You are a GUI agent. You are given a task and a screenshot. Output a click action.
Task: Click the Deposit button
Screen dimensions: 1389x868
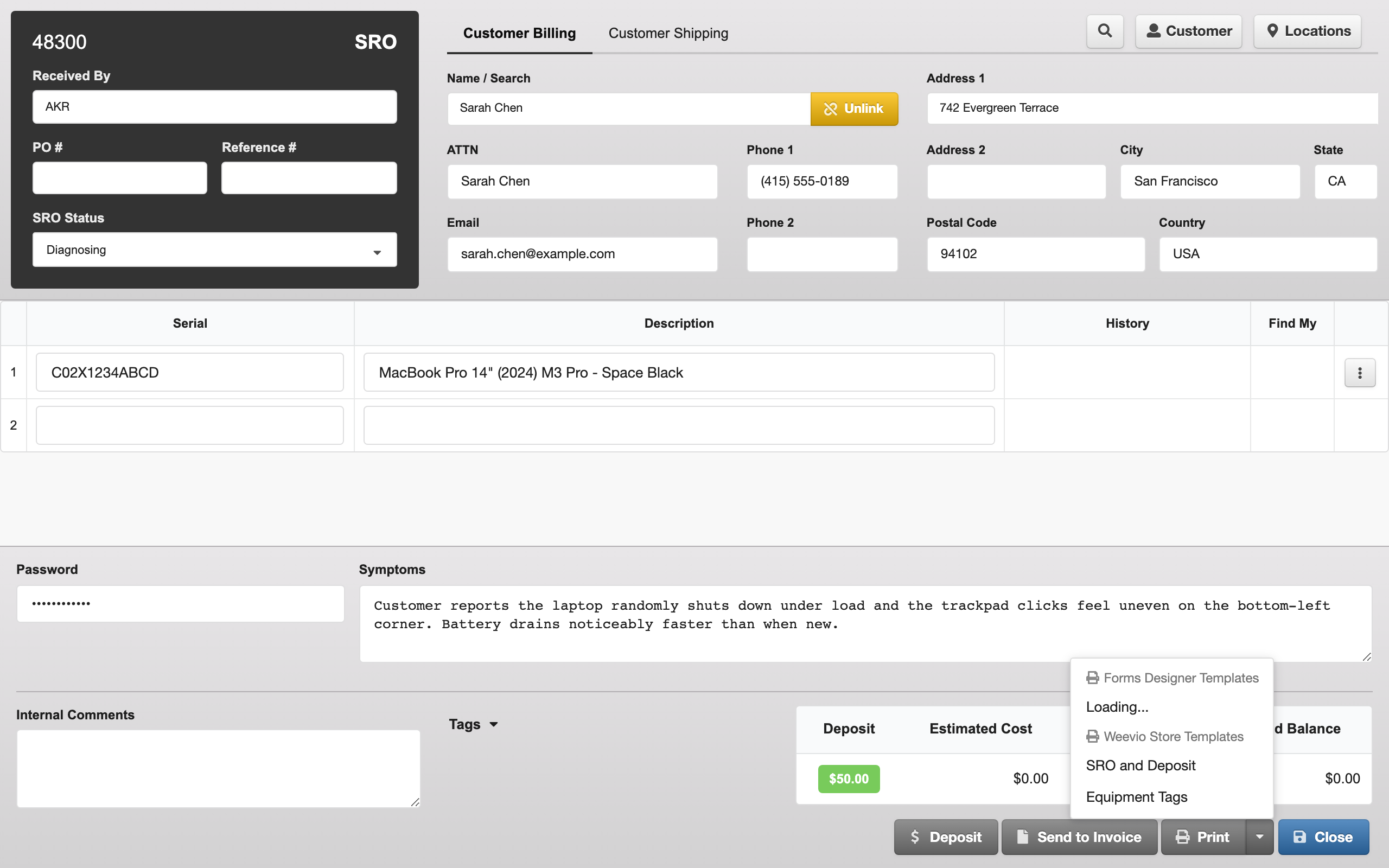click(946, 837)
